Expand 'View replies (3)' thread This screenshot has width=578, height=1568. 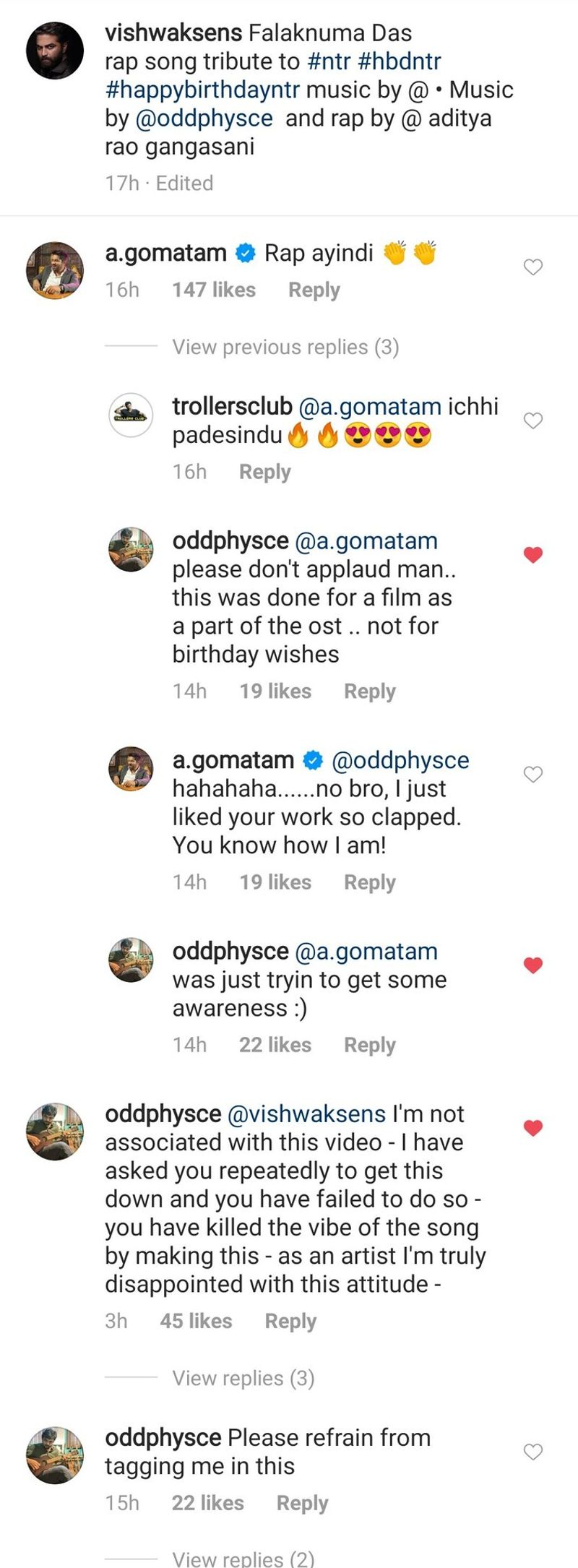point(243,1379)
